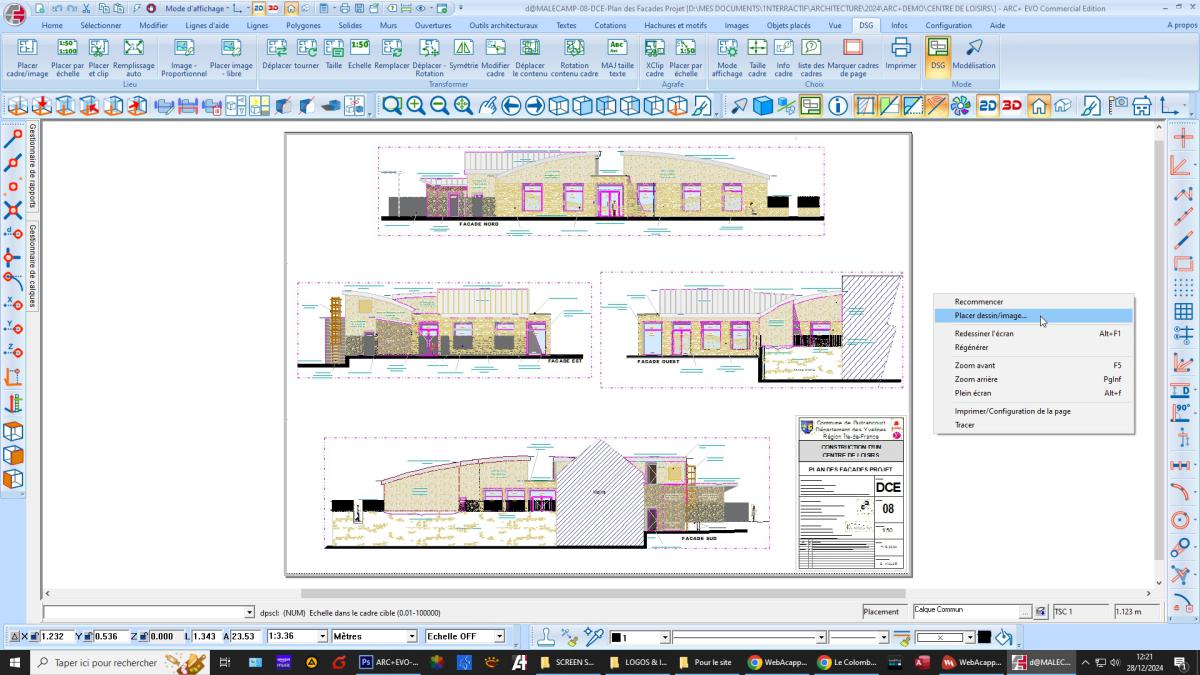
Task: Click the X coordinate input field
Action: tap(51, 637)
